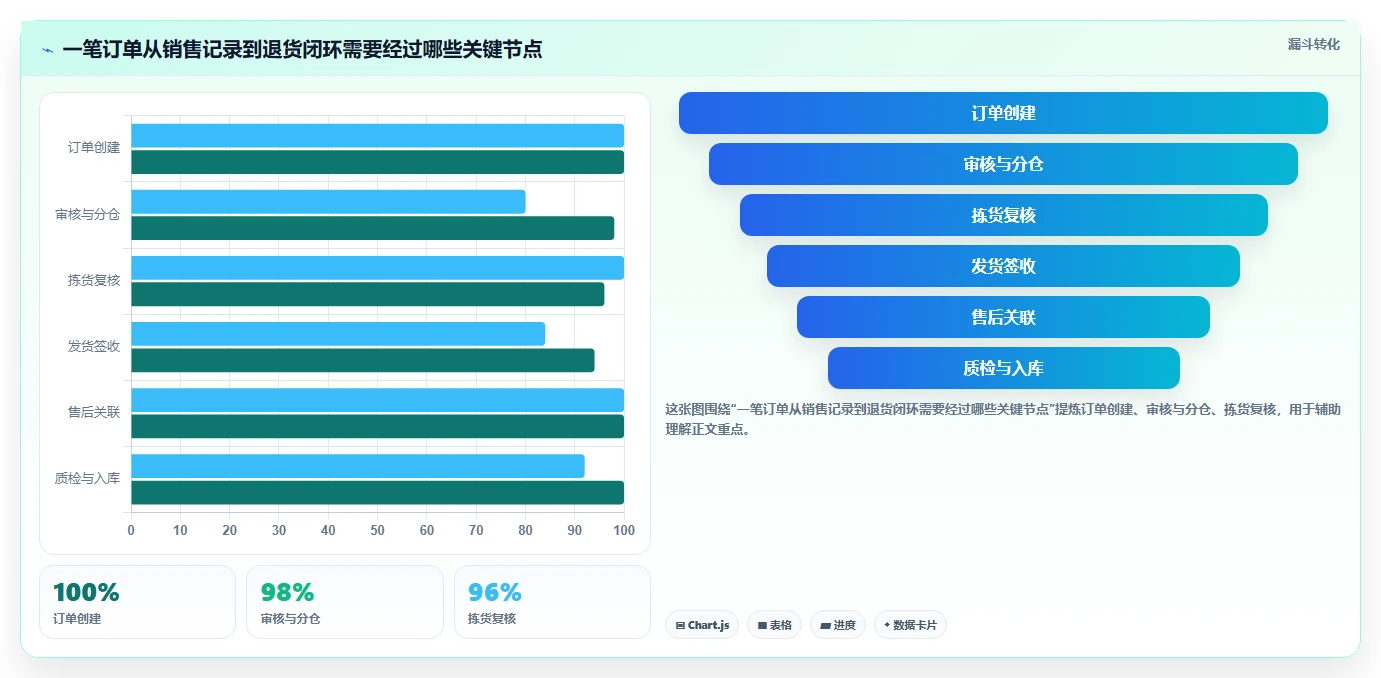Click the light blue bar for 订单创建
This screenshot has height=678, width=1381.
point(377,135)
